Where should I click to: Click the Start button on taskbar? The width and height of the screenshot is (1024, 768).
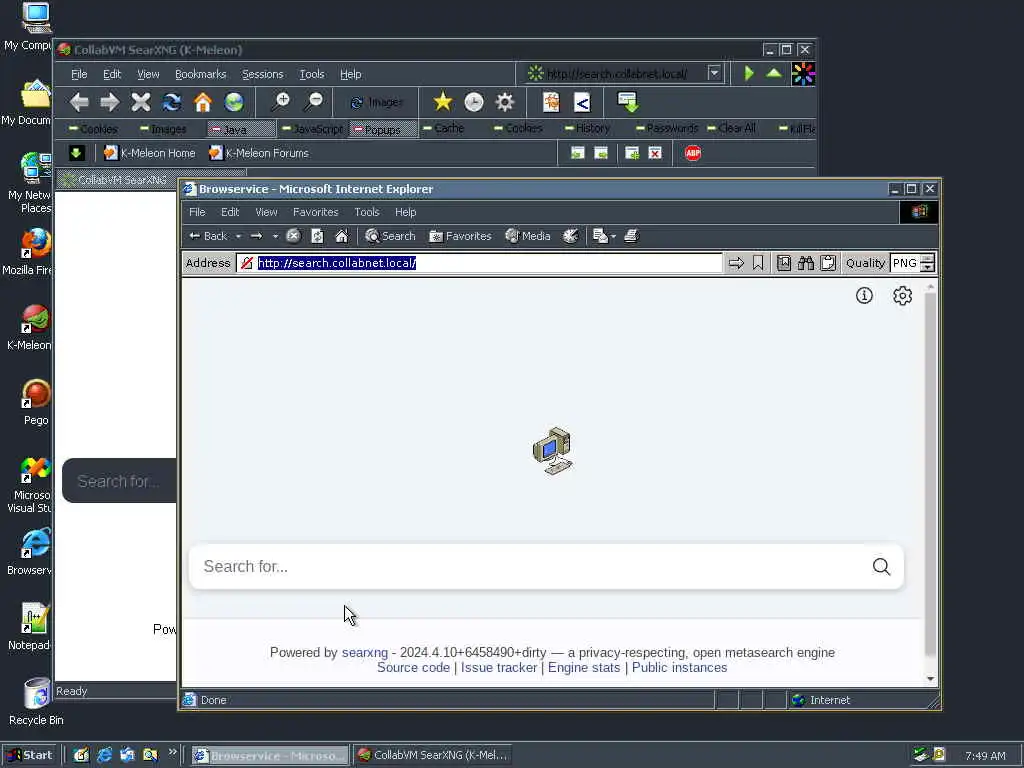point(30,755)
